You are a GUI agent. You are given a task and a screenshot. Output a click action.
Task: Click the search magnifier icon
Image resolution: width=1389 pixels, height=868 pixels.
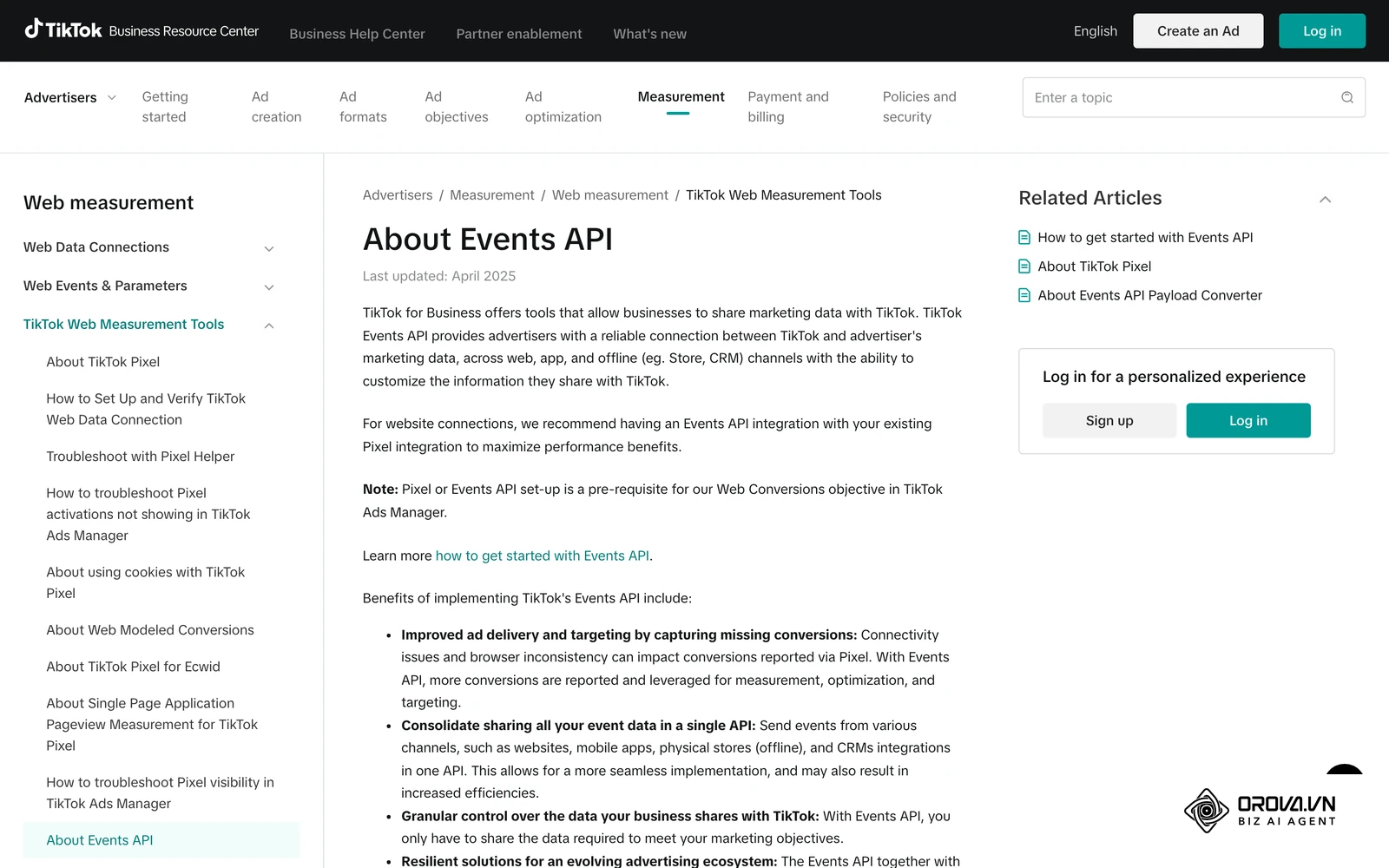coord(1347,97)
